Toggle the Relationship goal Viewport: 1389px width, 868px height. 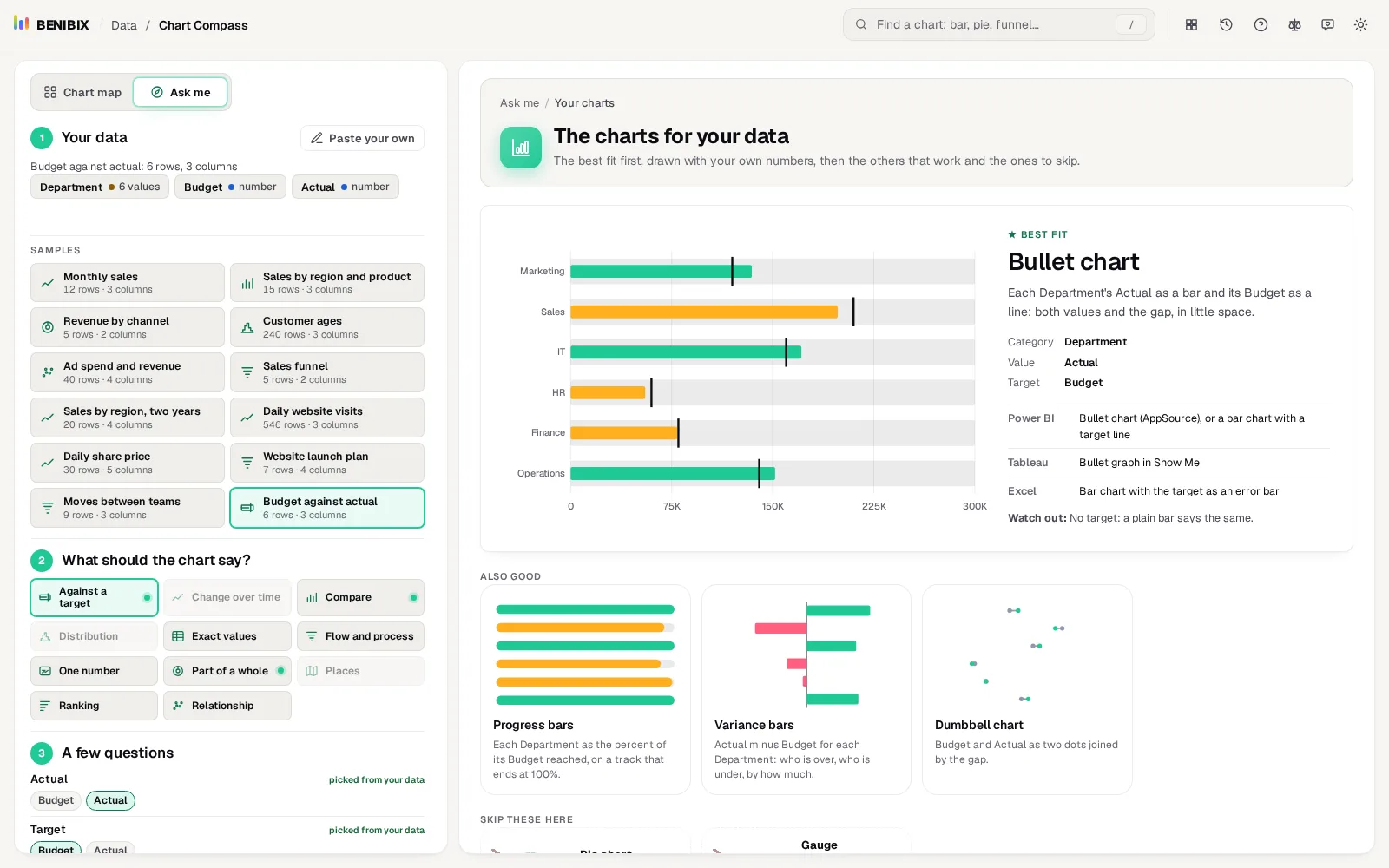tap(227, 706)
